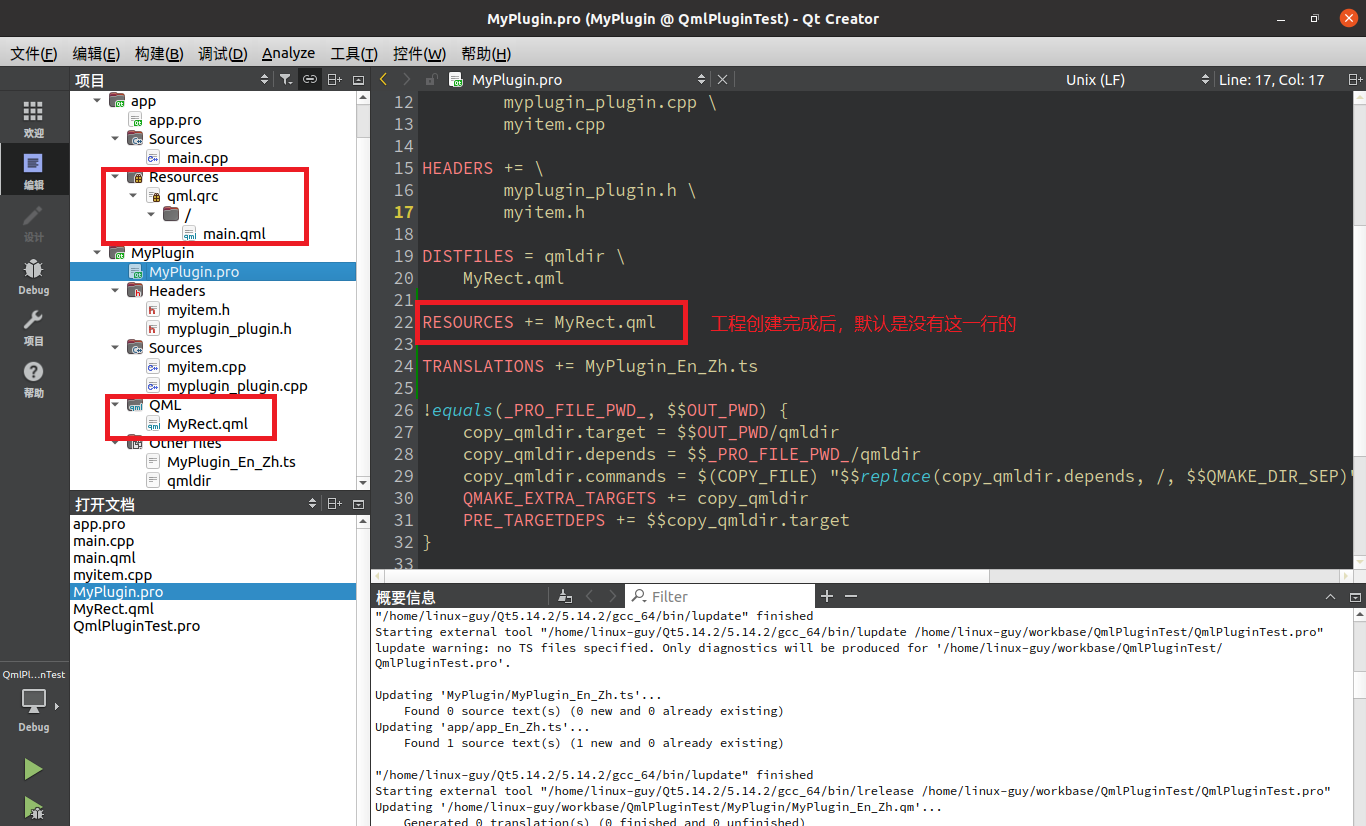Click the word-wrap toggle icon in 概要信息 pane
Image resolution: width=1366 pixels, height=826 pixels.
coord(564,595)
